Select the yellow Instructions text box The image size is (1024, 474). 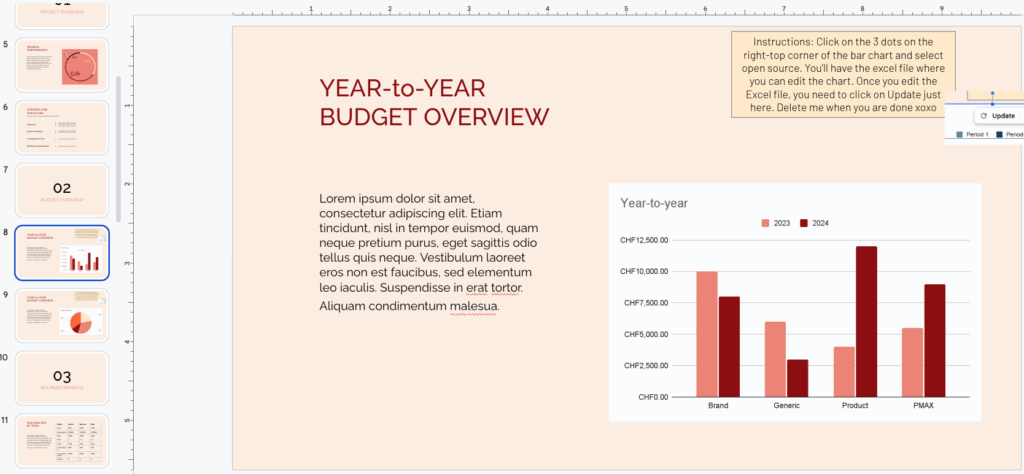tap(843, 74)
